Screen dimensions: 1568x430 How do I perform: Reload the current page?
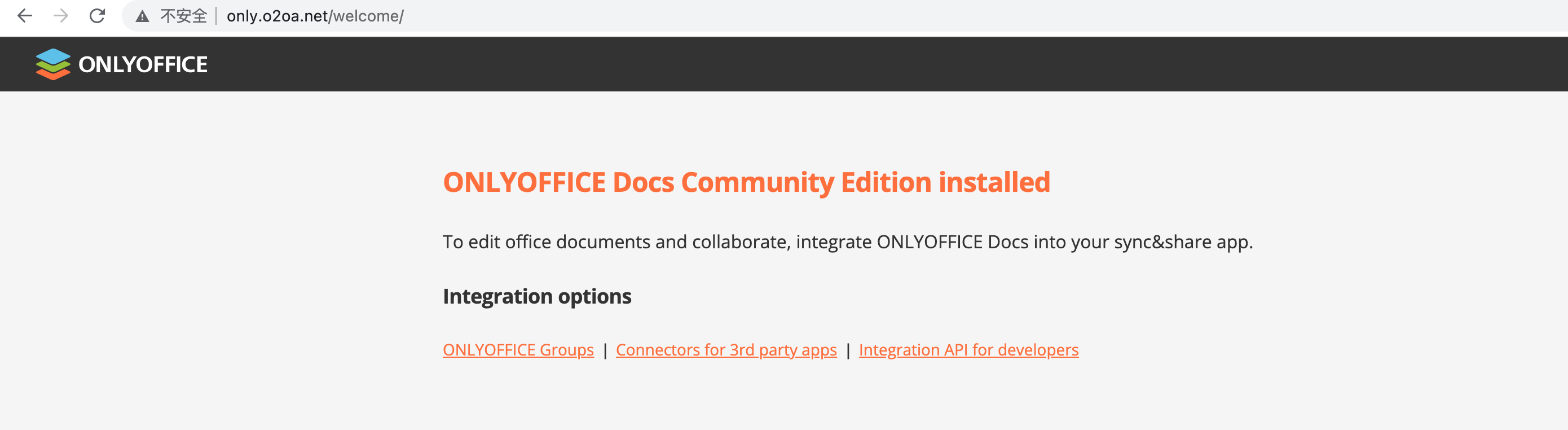click(98, 16)
